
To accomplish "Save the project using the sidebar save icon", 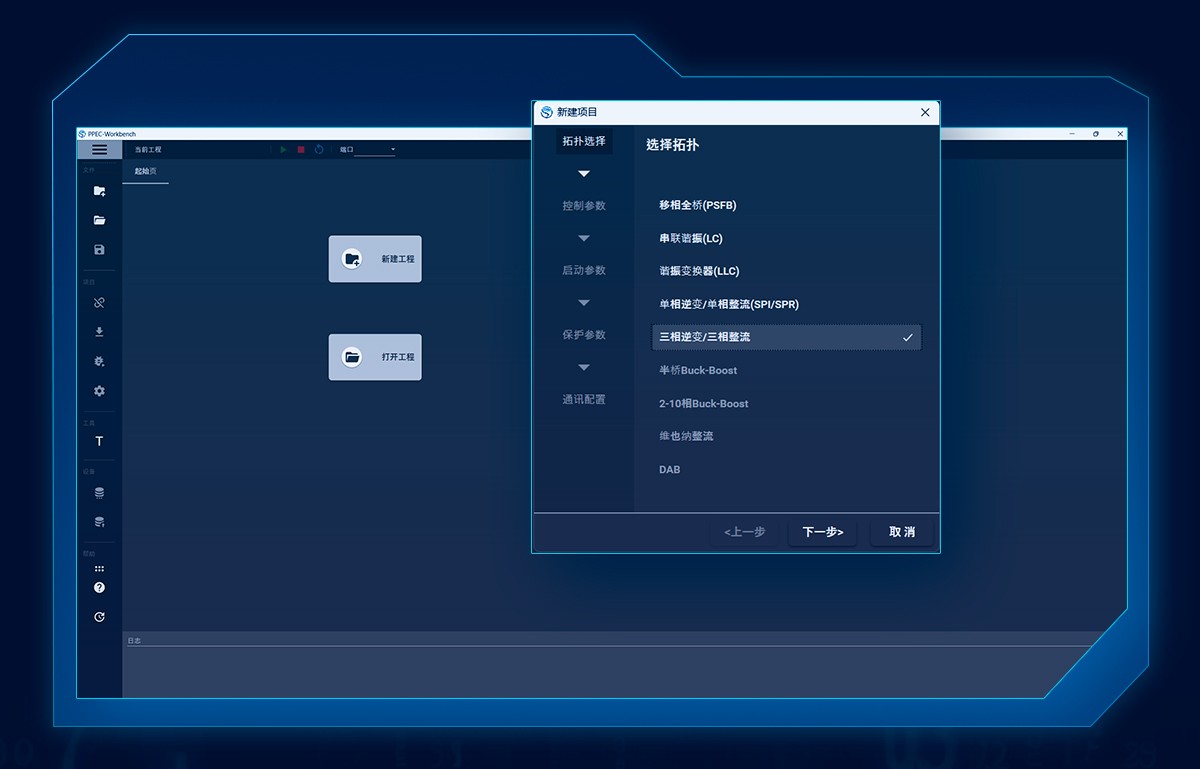I will 98,249.
